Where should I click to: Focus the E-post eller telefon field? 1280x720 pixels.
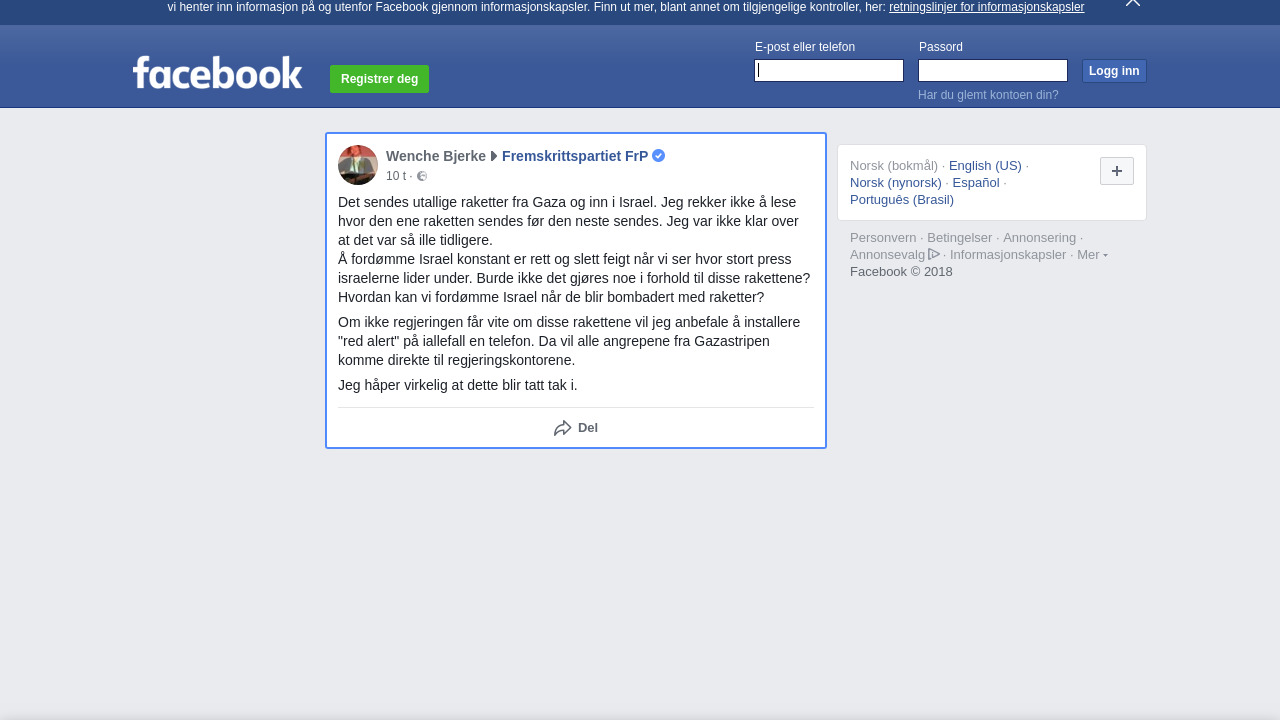point(829,70)
